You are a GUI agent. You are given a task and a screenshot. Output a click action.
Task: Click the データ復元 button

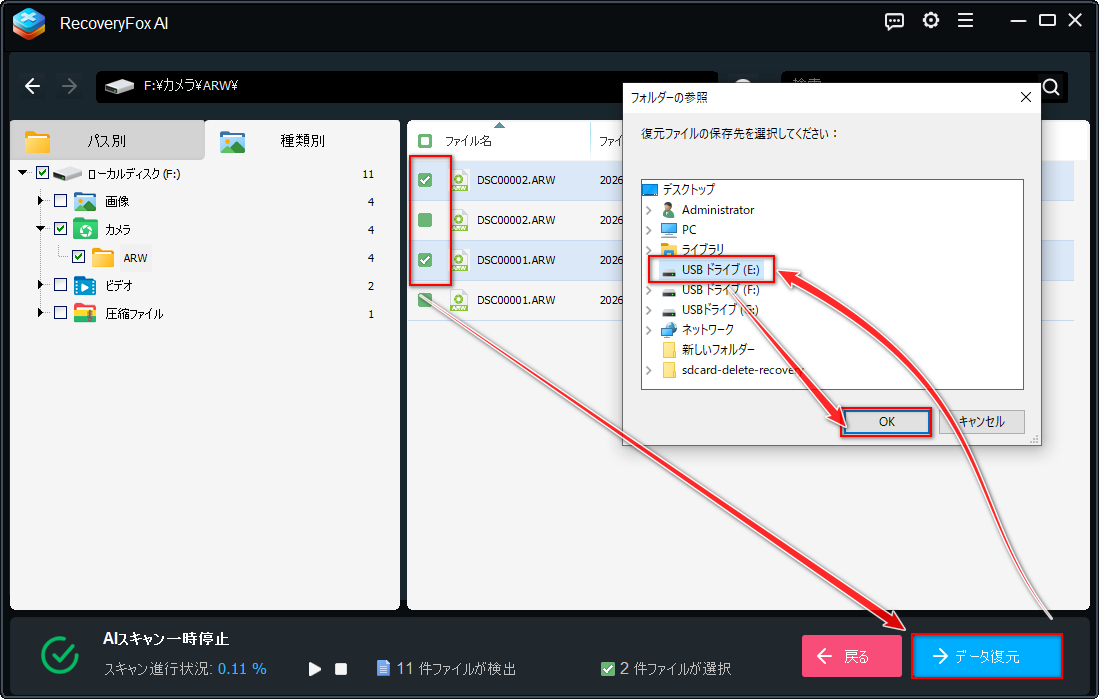point(986,656)
